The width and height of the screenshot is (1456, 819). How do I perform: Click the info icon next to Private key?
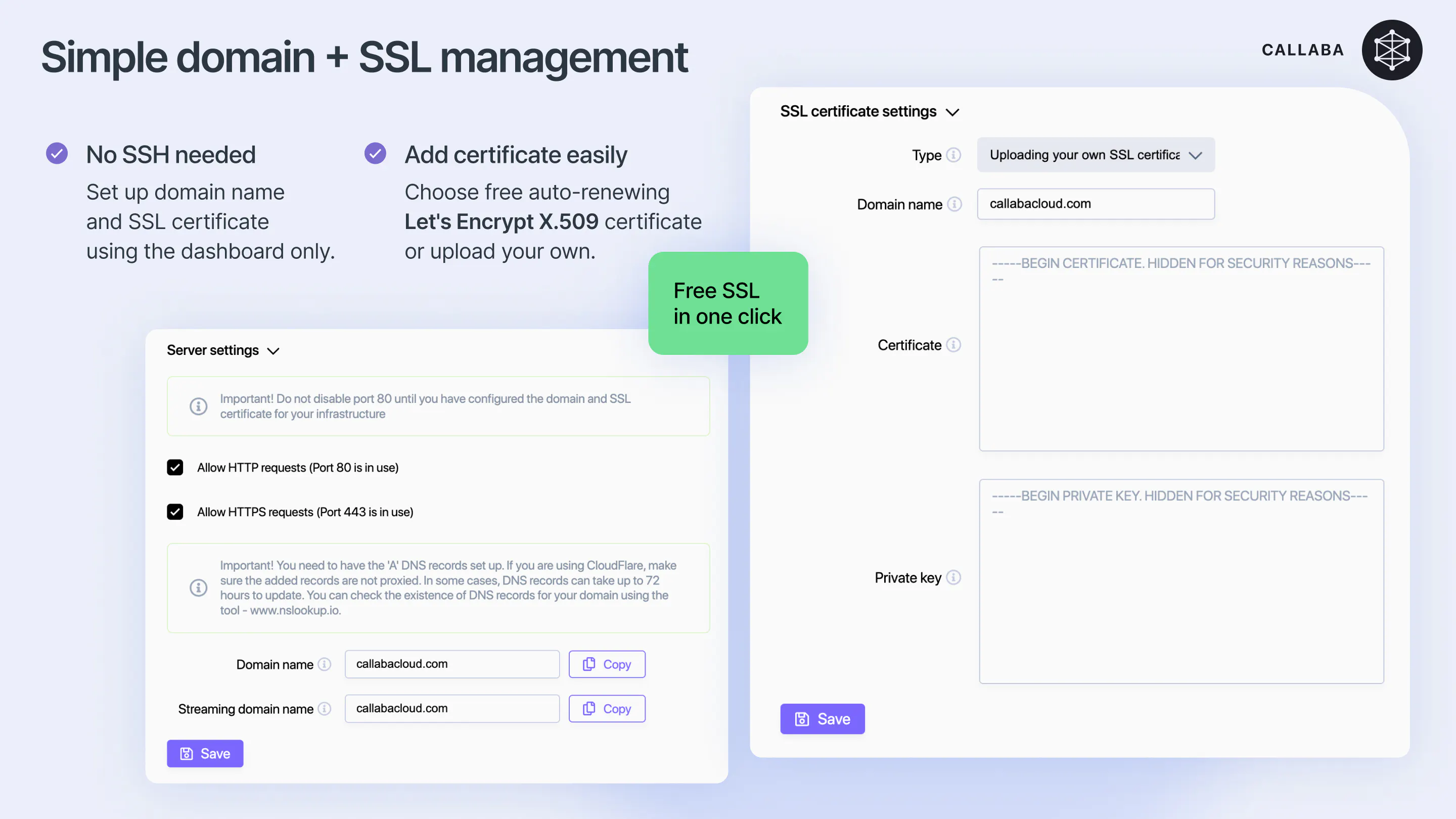pyautogui.click(x=953, y=577)
